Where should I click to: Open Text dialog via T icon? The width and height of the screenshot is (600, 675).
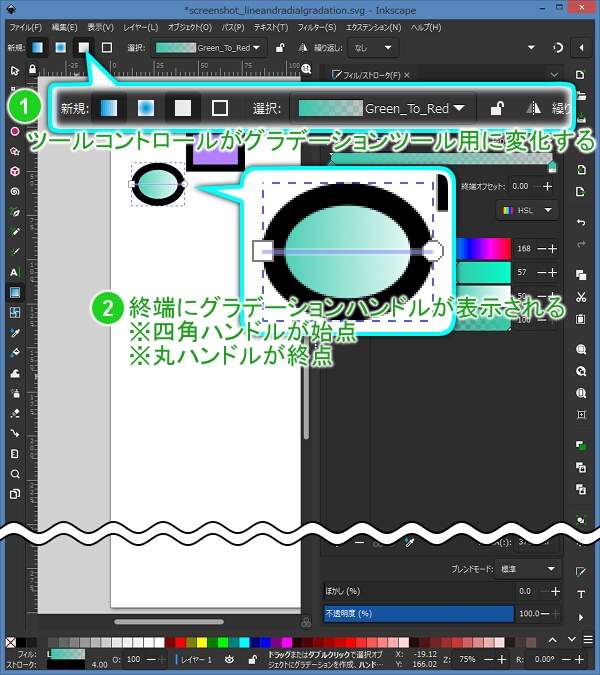[x=581, y=594]
